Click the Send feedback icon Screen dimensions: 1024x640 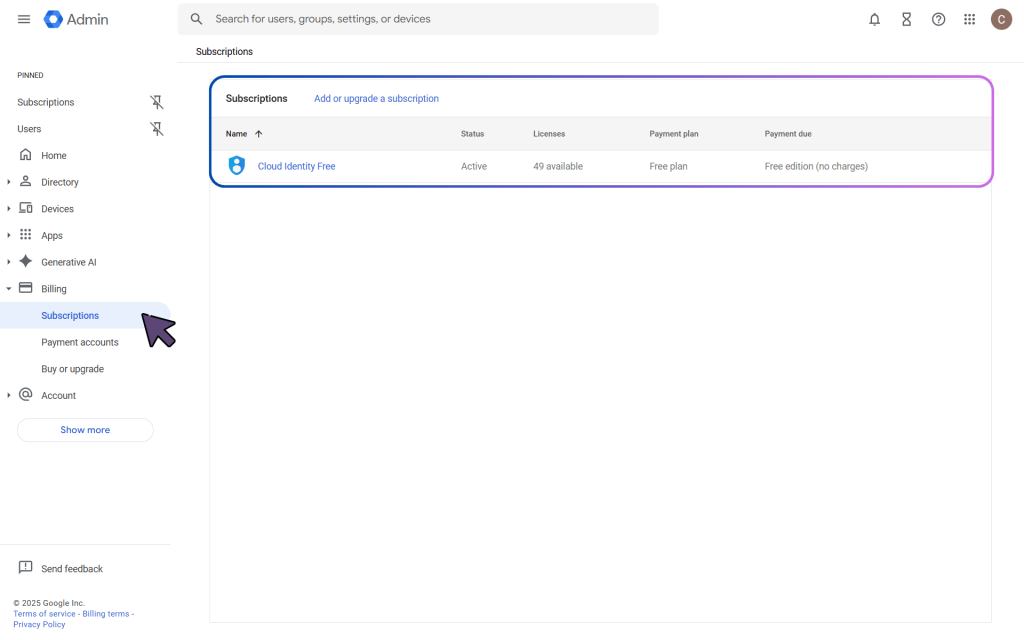point(25,568)
